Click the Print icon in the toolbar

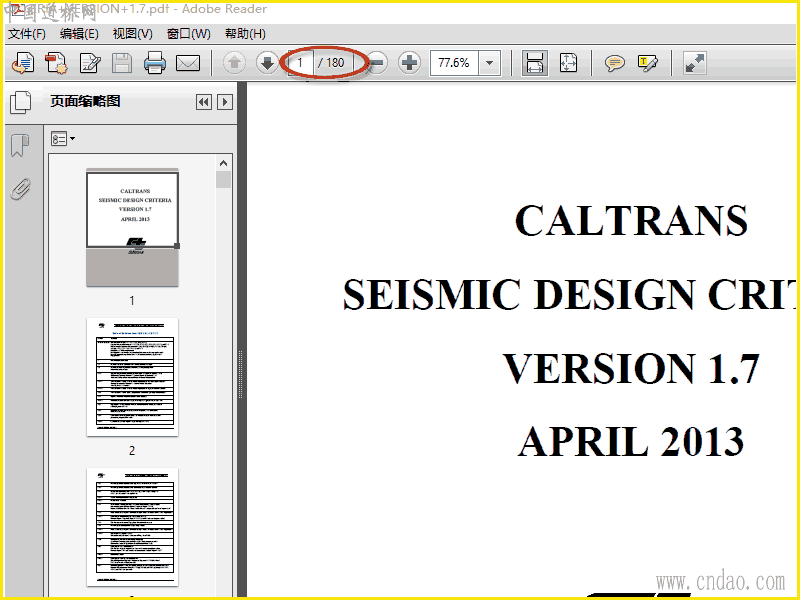click(155, 64)
